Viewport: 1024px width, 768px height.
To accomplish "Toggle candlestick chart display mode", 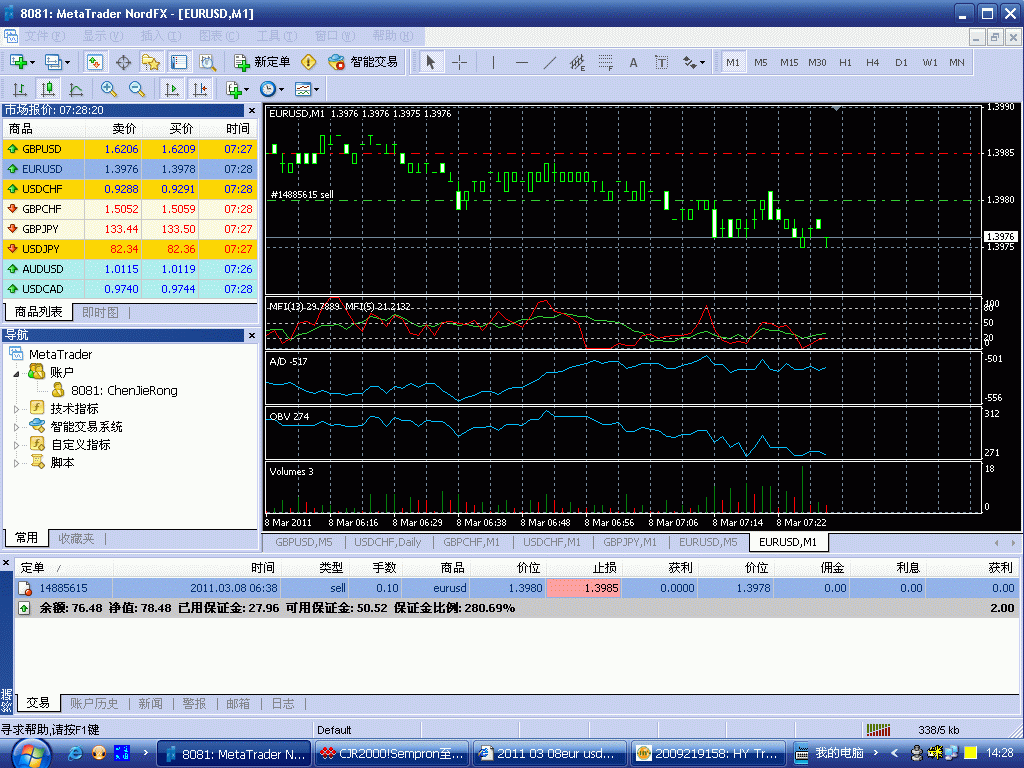I will (48, 89).
